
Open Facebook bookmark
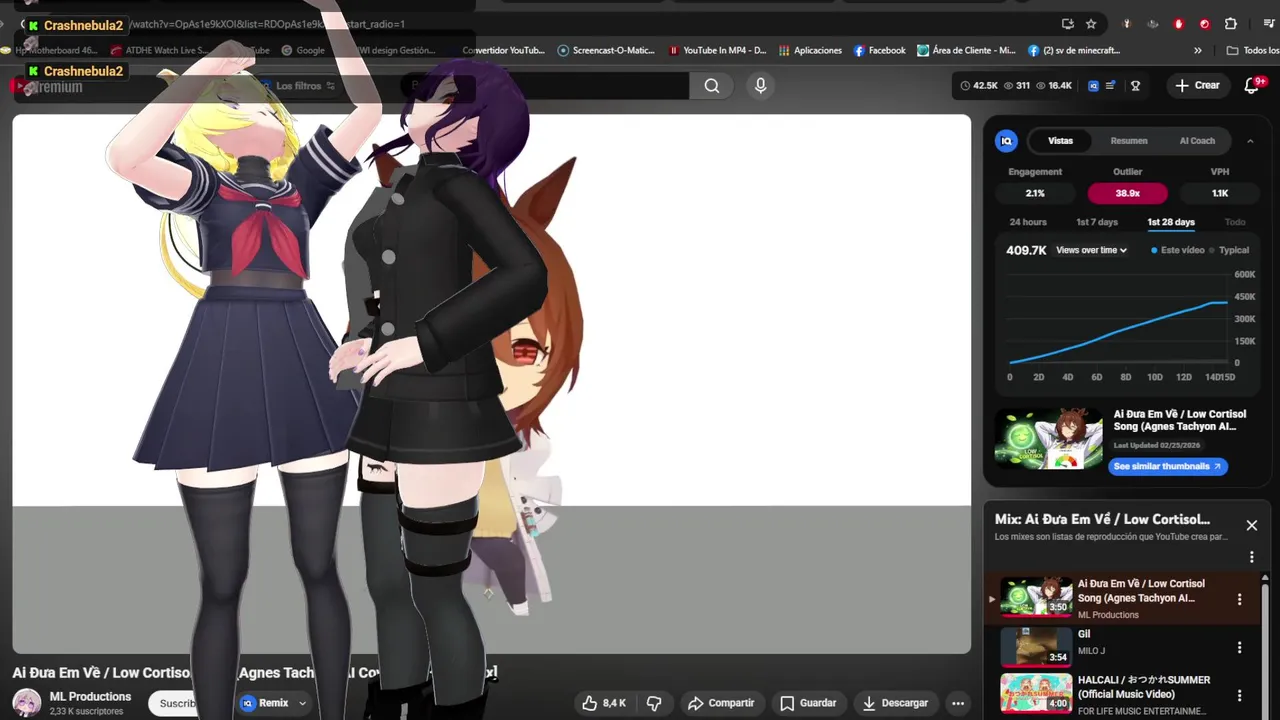coord(879,50)
